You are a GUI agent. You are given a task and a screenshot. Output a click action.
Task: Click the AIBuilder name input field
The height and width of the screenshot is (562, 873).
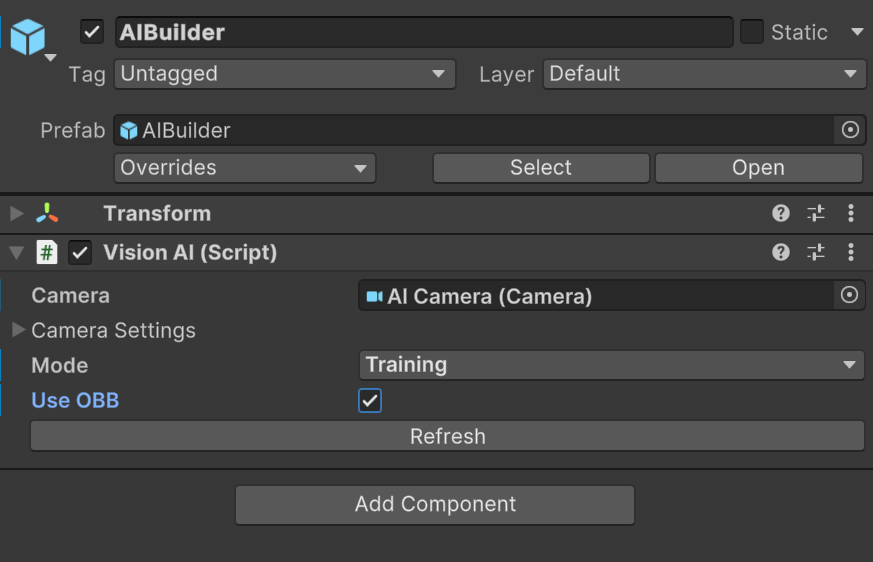click(424, 32)
